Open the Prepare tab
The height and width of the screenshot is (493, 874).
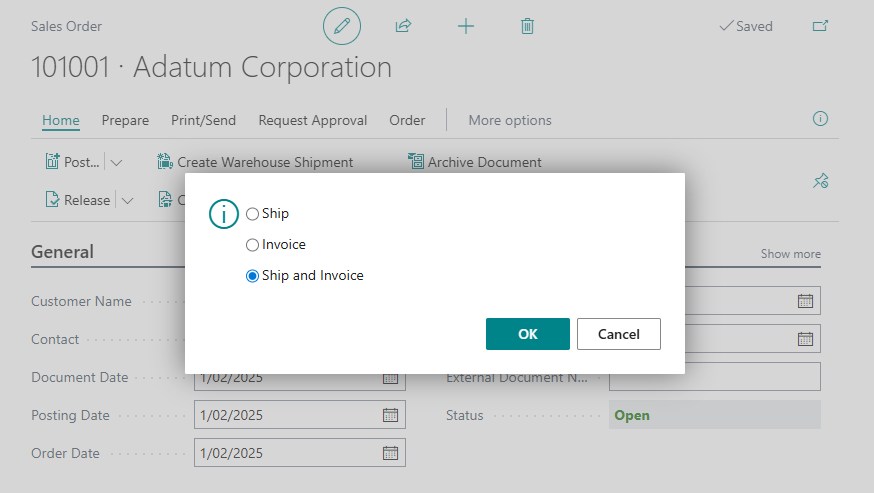click(125, 120)
